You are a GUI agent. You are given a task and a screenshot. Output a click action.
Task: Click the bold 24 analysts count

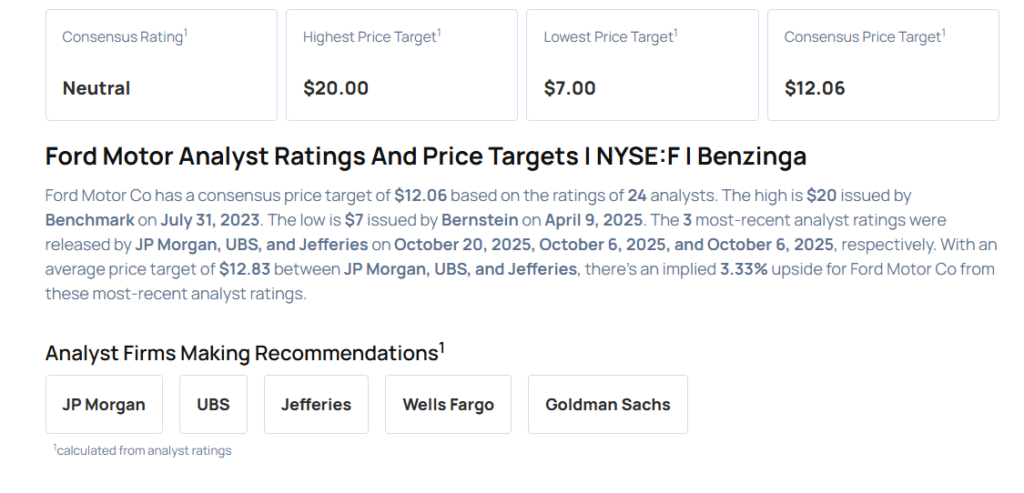point(638,195)
